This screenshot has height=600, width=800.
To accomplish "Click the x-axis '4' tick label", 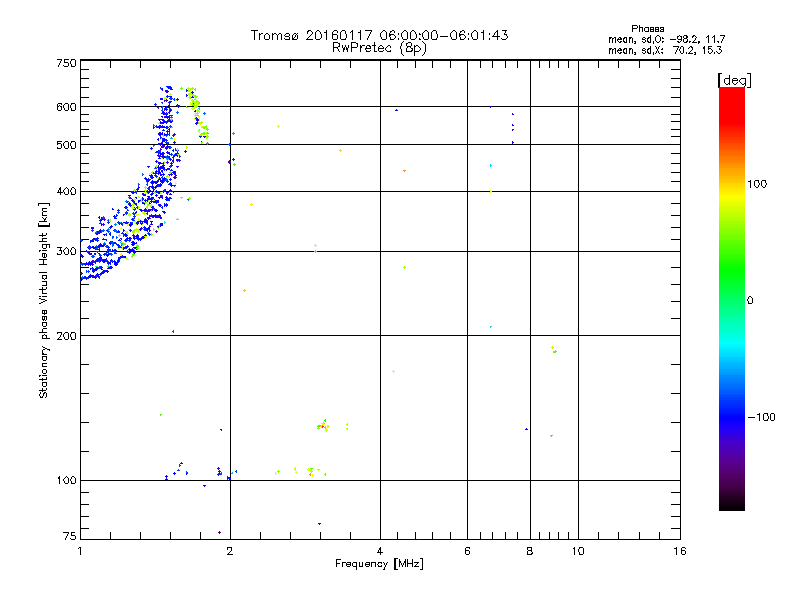I will (380, 551).
